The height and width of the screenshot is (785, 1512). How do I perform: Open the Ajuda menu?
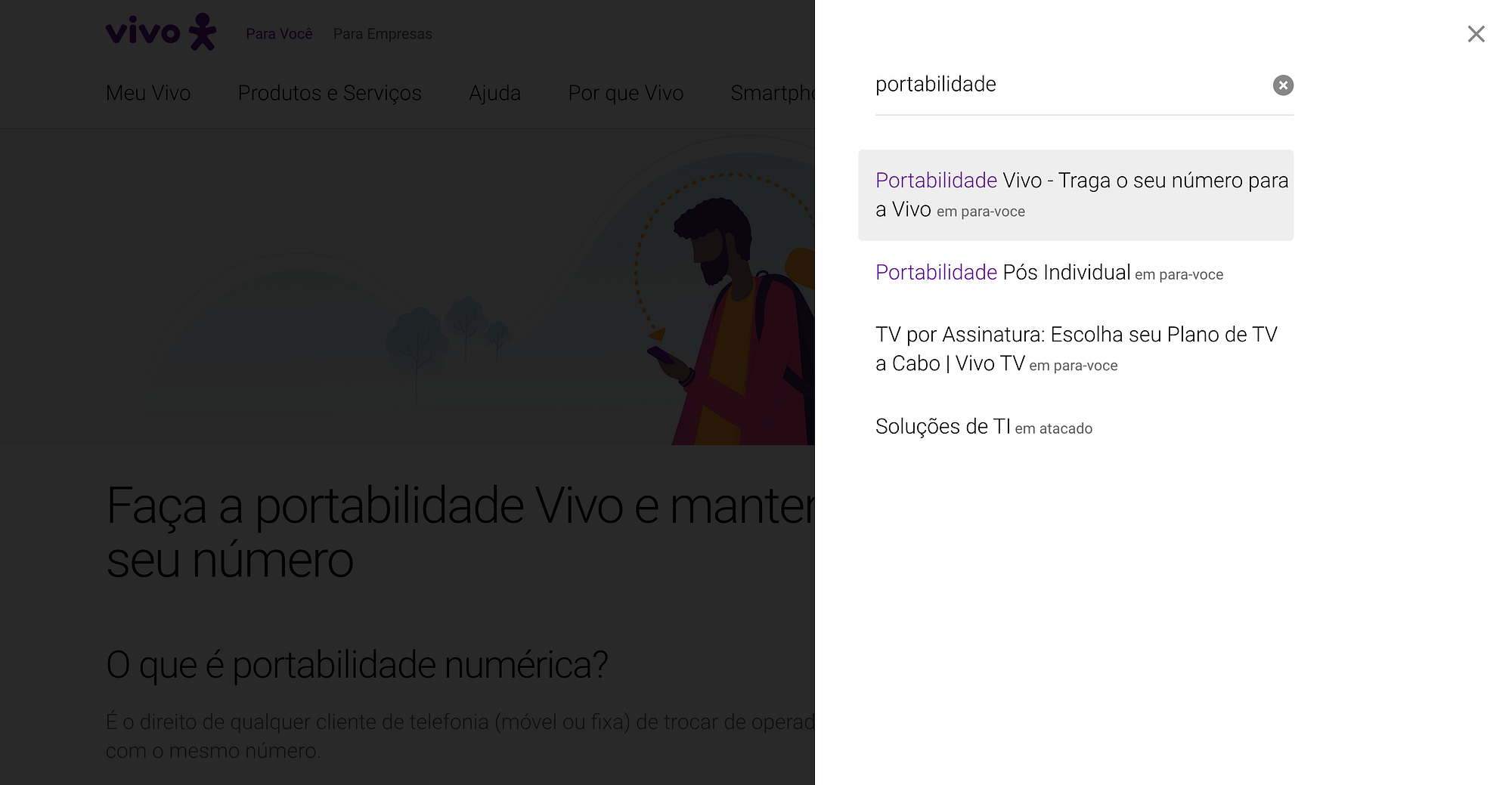pyautogui.click(x=494, y=93)
